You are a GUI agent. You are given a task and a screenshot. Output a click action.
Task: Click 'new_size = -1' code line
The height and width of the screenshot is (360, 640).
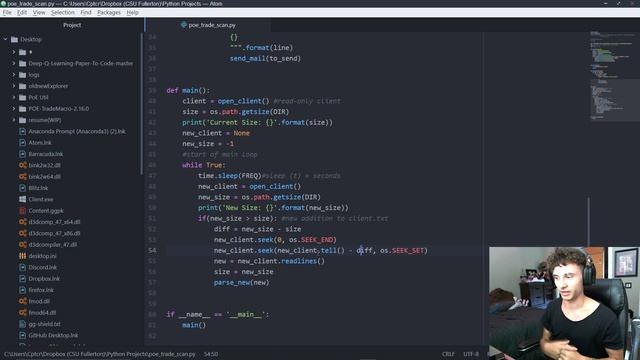pos(208,144)
